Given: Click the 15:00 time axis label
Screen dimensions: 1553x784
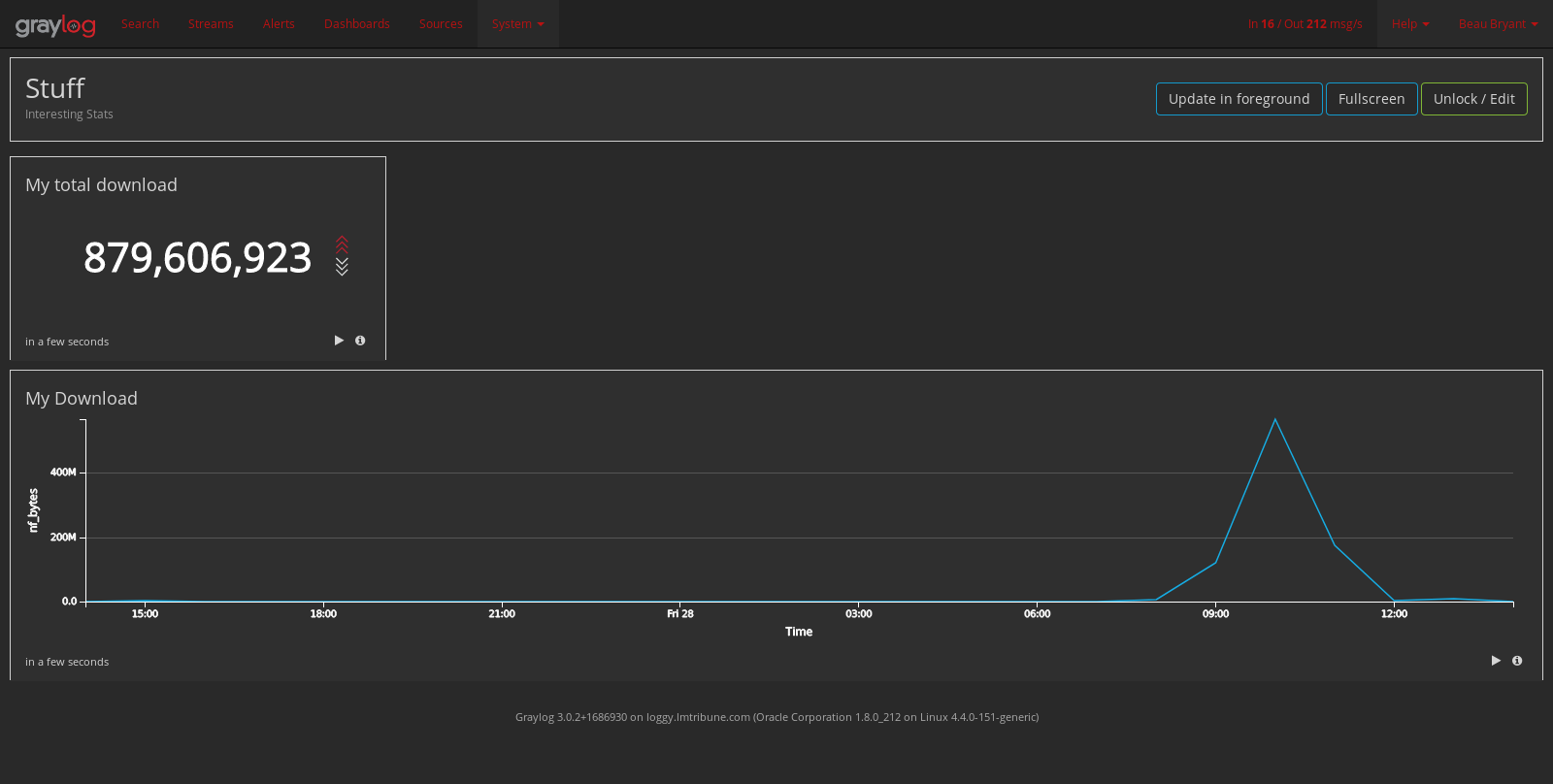Looking at the screenshot, I should [x=145, y=614].
